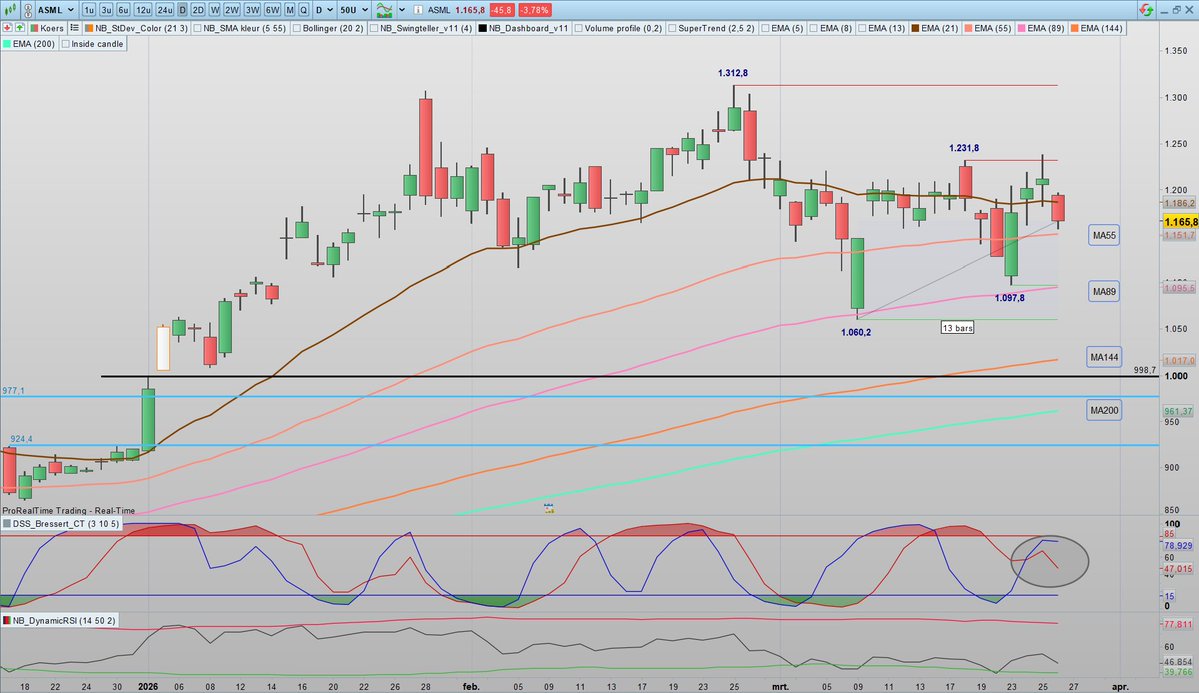Select the 6u timeframe

pos(122,10)
